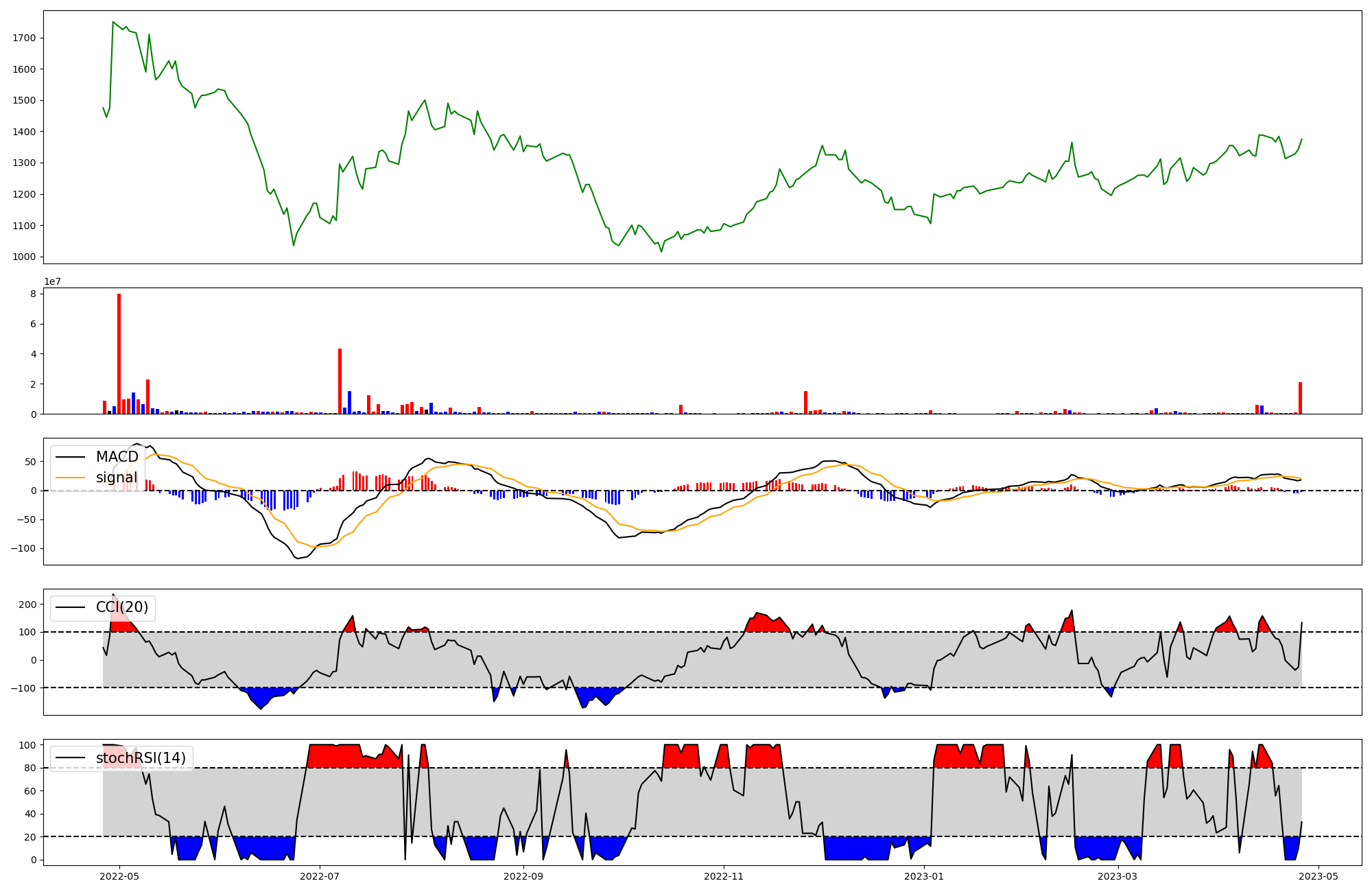Click the red volume spike in July 2022

point(340,381)
